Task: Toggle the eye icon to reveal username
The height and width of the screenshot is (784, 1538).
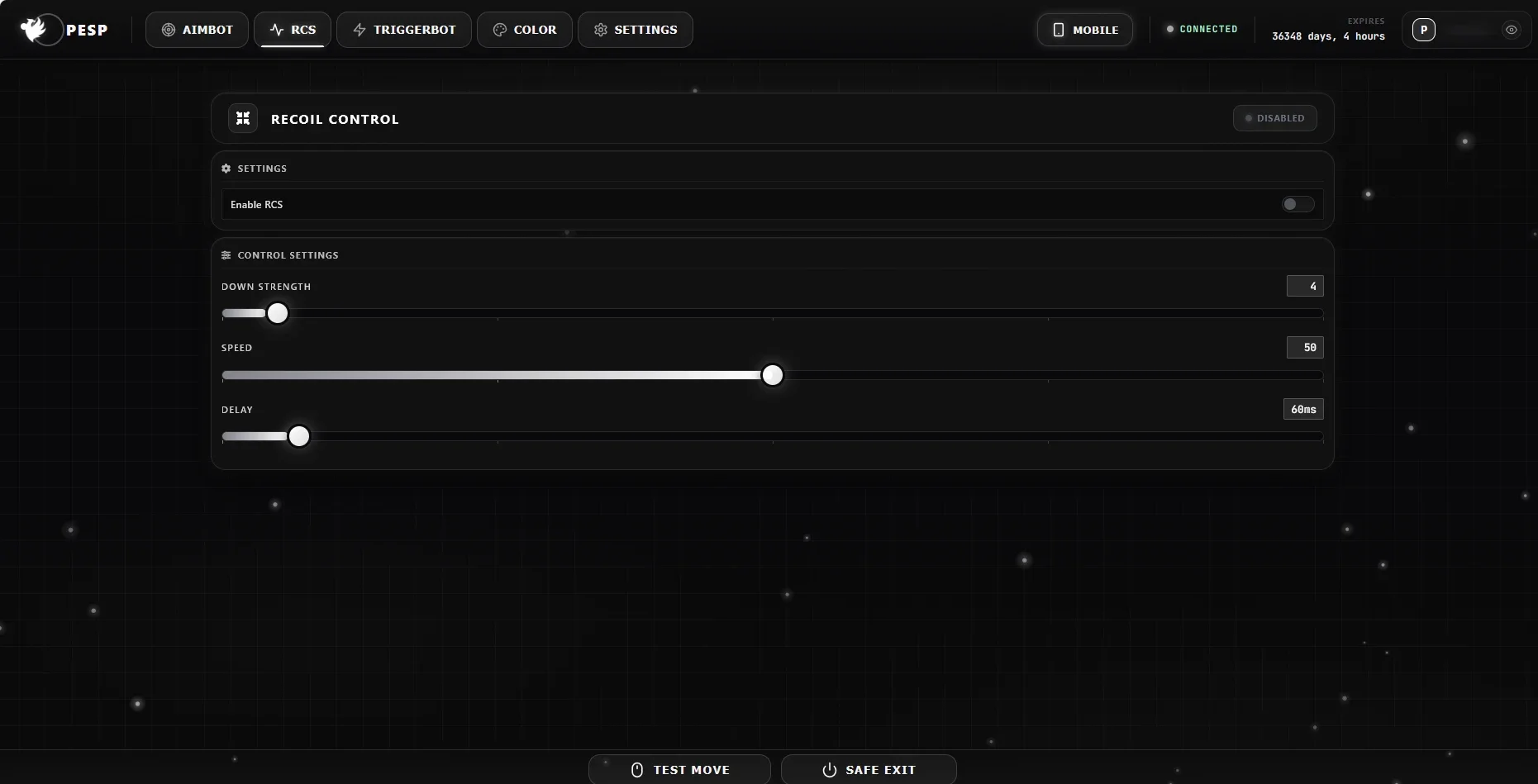Action: point(1512,30)
